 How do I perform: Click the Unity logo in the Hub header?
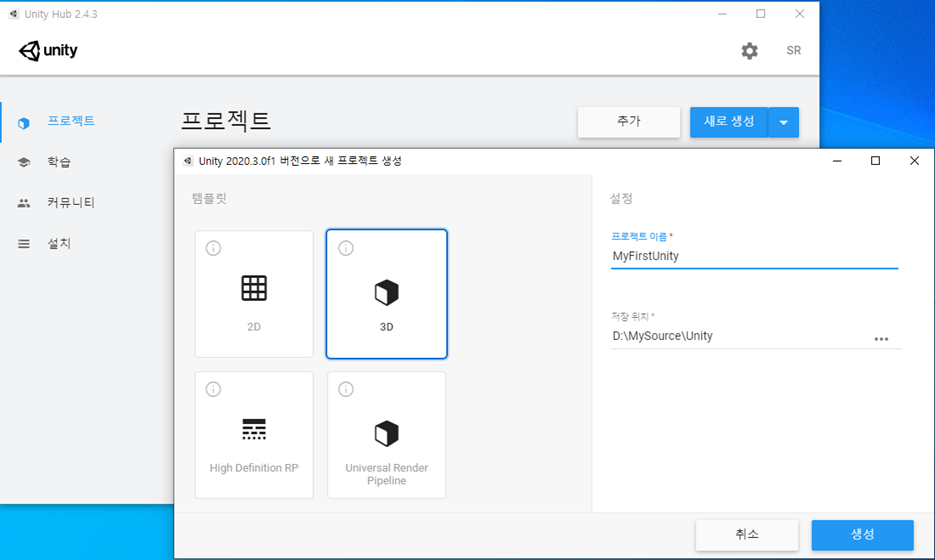click(48, 51)
